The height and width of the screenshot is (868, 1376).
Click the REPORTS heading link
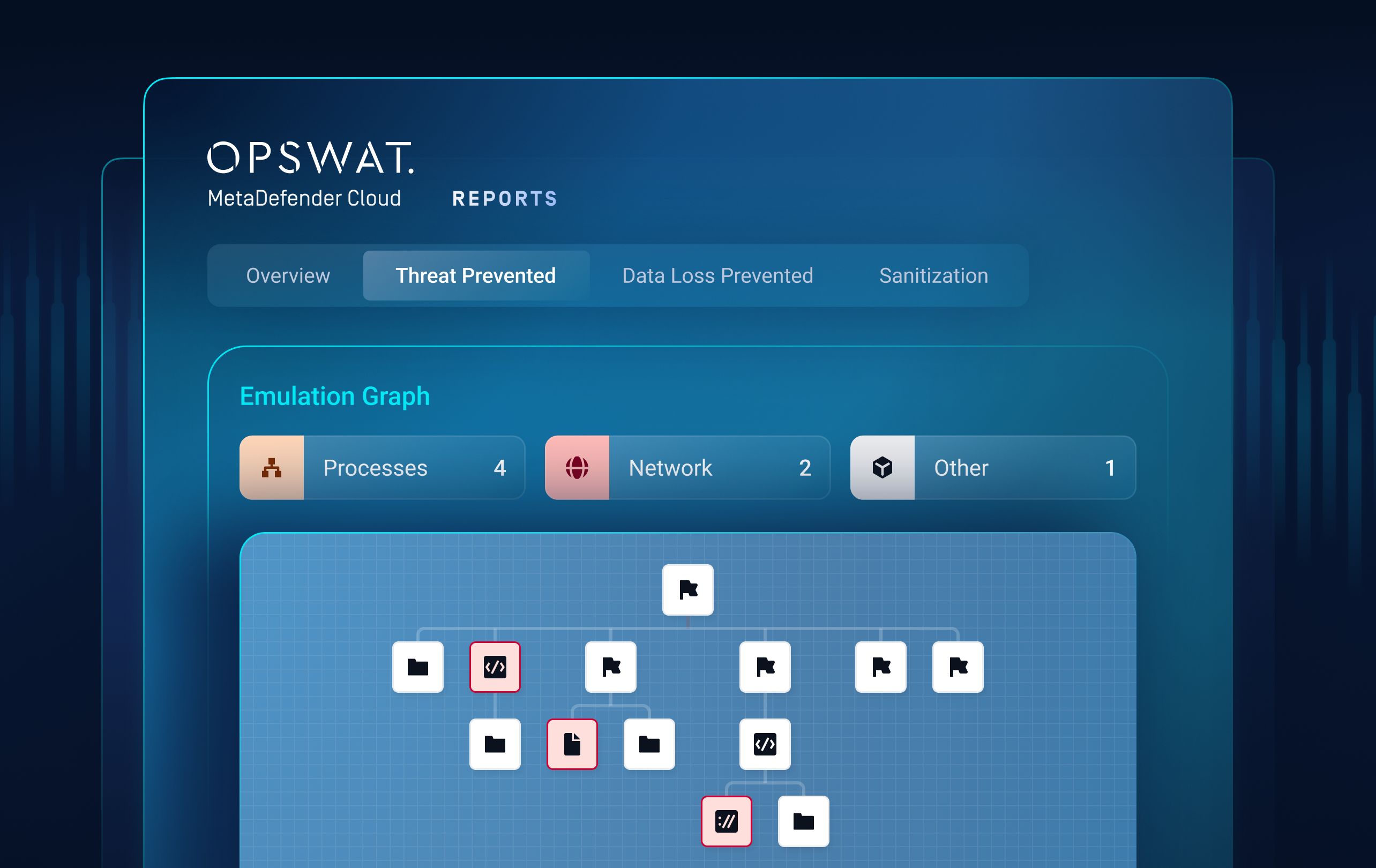click(505, 198)
